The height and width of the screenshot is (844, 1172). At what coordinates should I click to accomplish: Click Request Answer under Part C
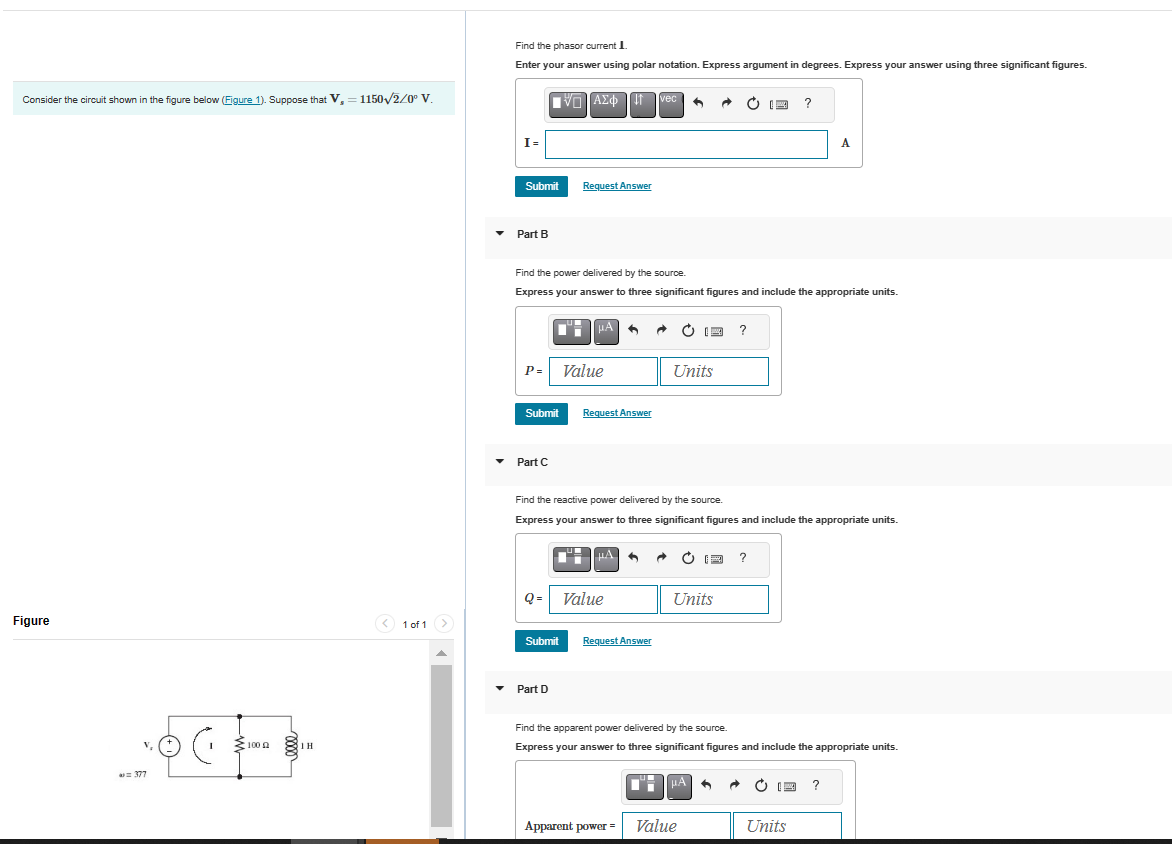pos(616,640)
